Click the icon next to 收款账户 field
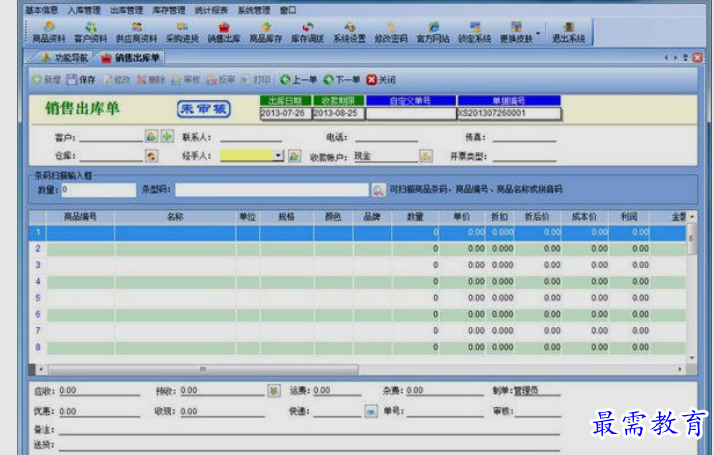Image resolution: width=714 pixels, height=455 pixels. click(425, 156)
